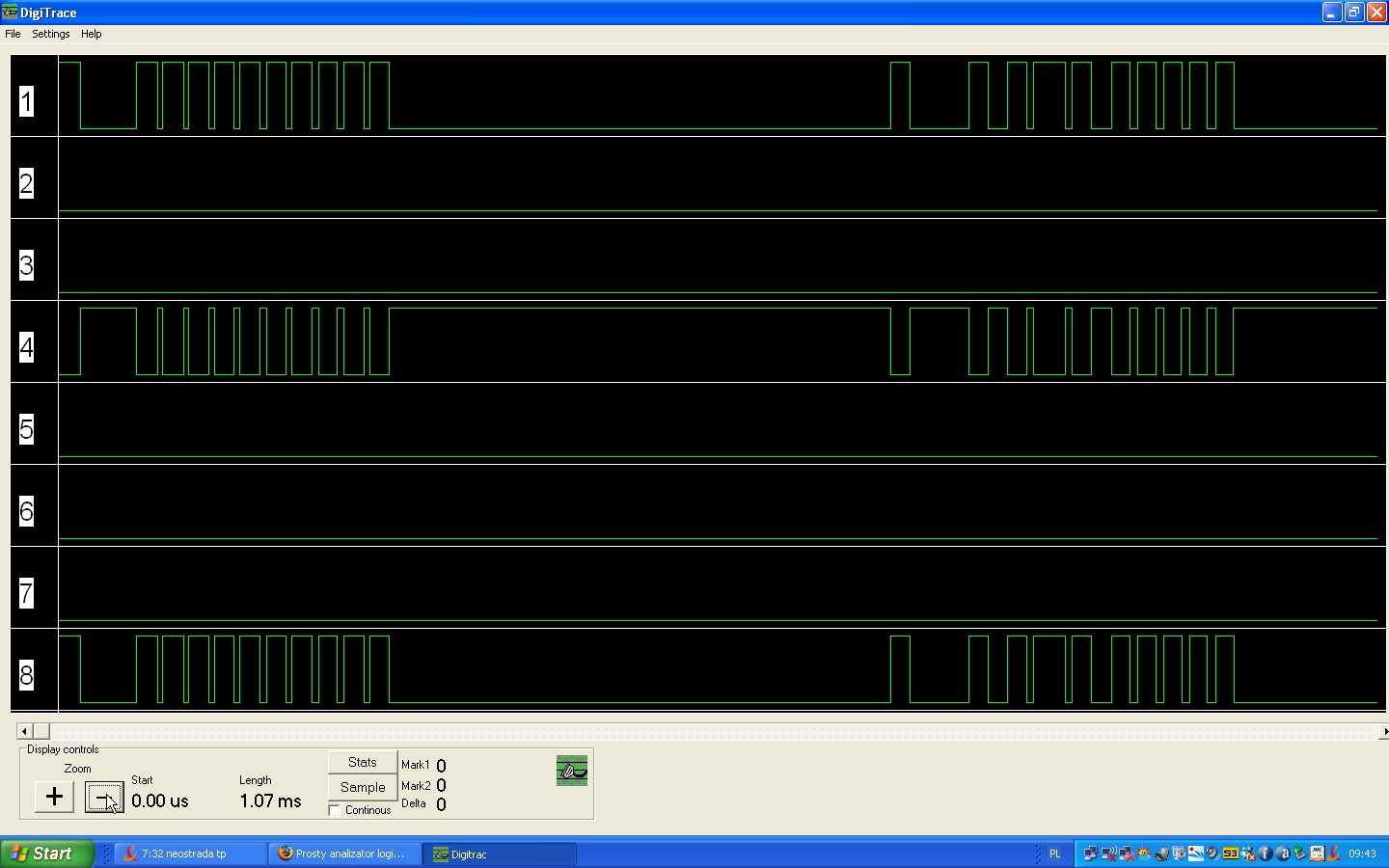The width and height of the screenshot is (1389, 868).
Task: Select channel 6 label
Action: tap(27, 511)
